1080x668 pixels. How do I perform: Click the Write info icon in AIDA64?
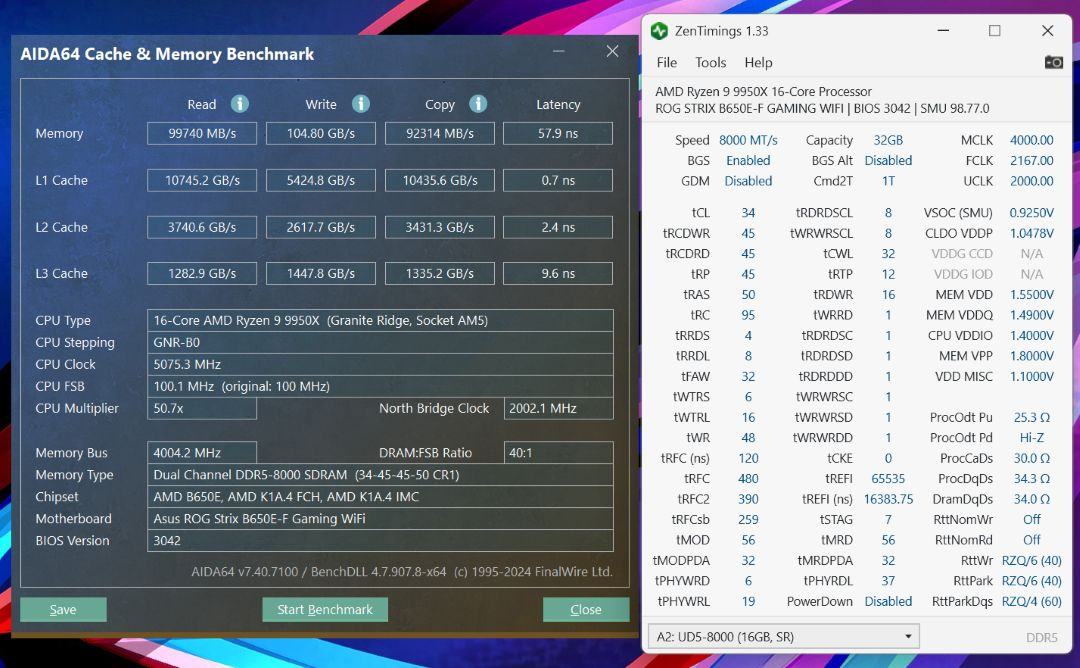pyautogui.click(x=361, y=104)
